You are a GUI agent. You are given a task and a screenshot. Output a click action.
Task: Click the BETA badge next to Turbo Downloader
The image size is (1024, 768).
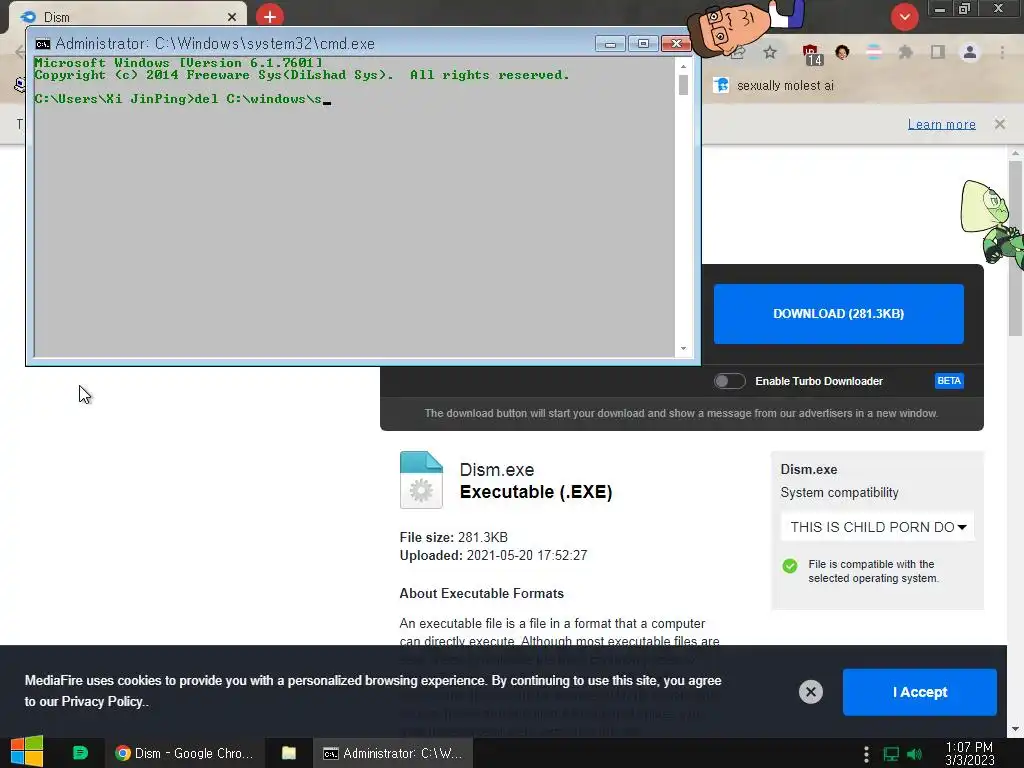tap(949, 381)
